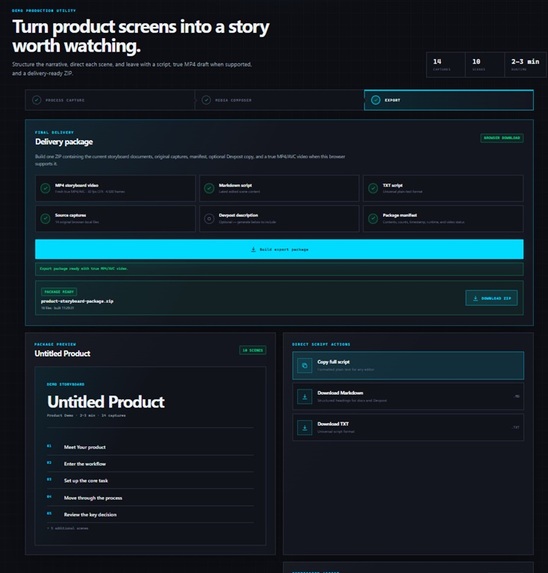
Task: Click the Source captures check icon
Action: click(x=45, y=219)
